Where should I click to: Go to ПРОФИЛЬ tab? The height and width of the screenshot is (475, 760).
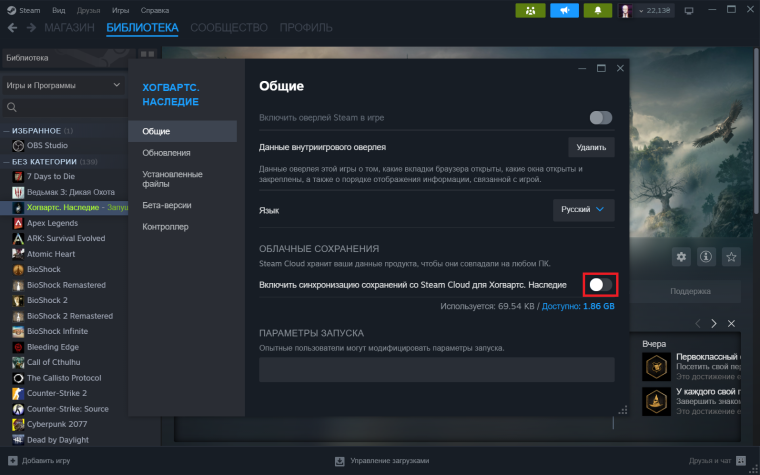pos(306,28)
